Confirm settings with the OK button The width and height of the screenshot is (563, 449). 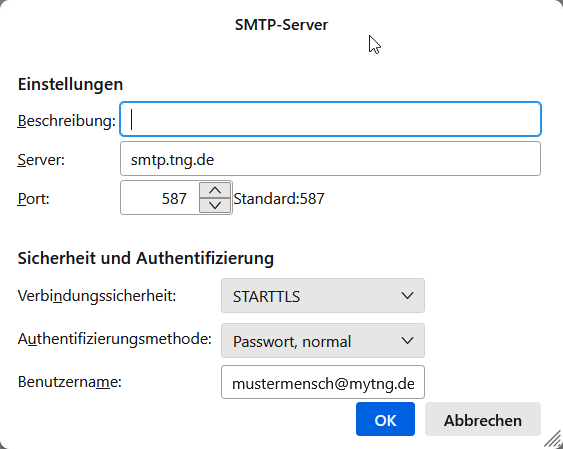pyautogui.click(x=385, y=419)
